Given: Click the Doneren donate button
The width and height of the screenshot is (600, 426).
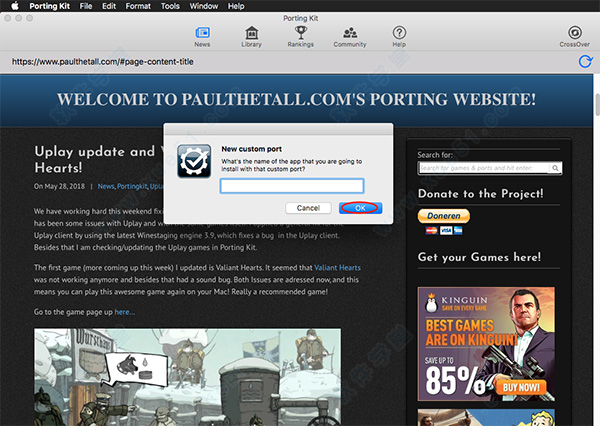Looking at the screenshot, I should coord(443,216).
